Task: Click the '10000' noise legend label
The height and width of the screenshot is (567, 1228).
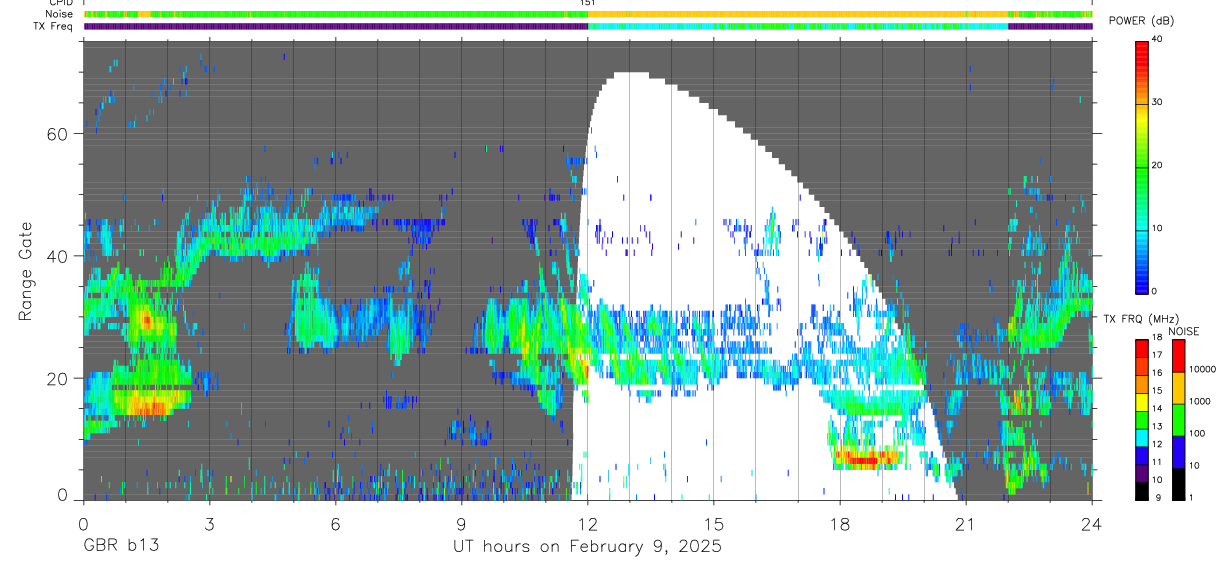Action: [1202, 370]
